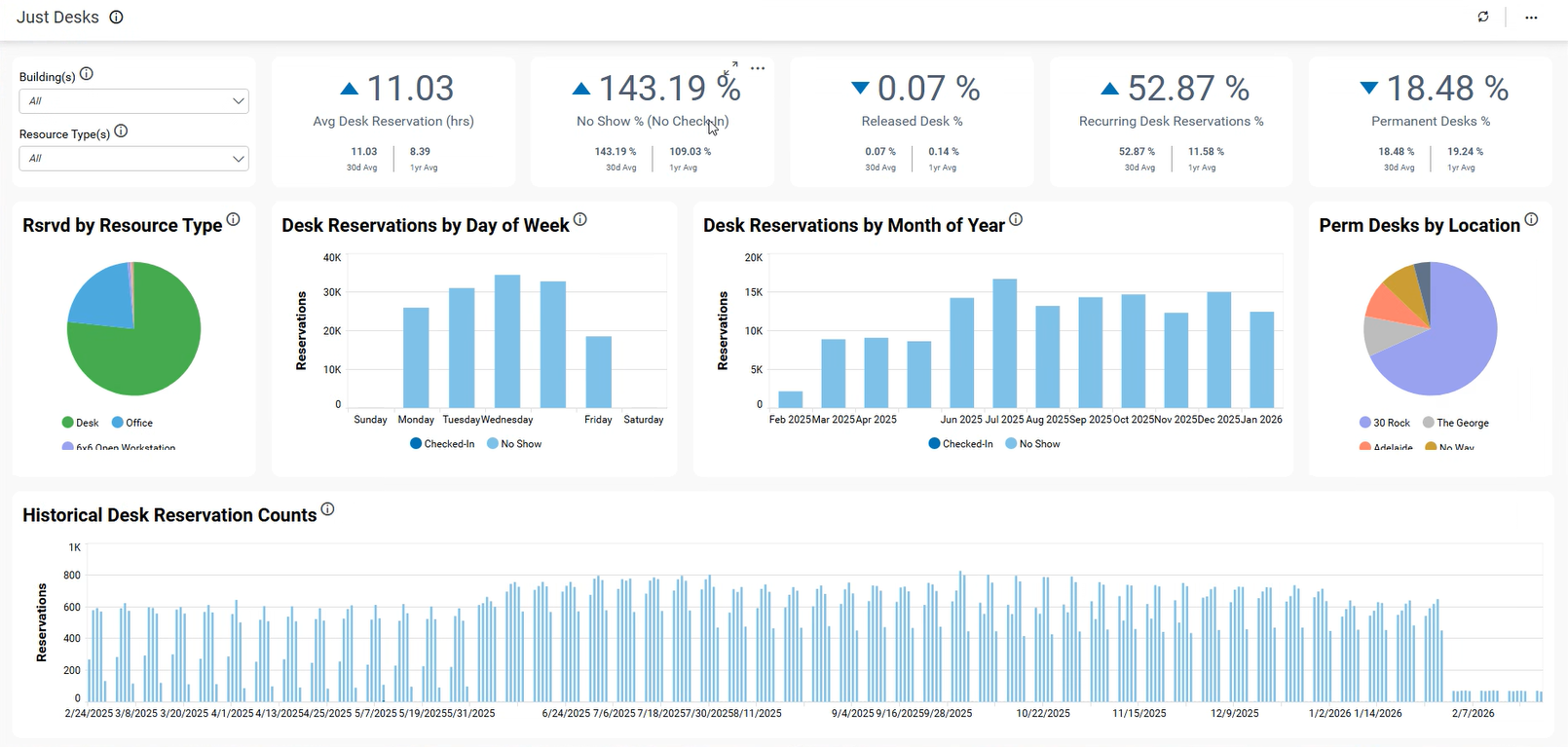Screen dimensions: 1568x747
Task: Toggle No Show legend in Day of Week chart
Action: click(514, 444)
